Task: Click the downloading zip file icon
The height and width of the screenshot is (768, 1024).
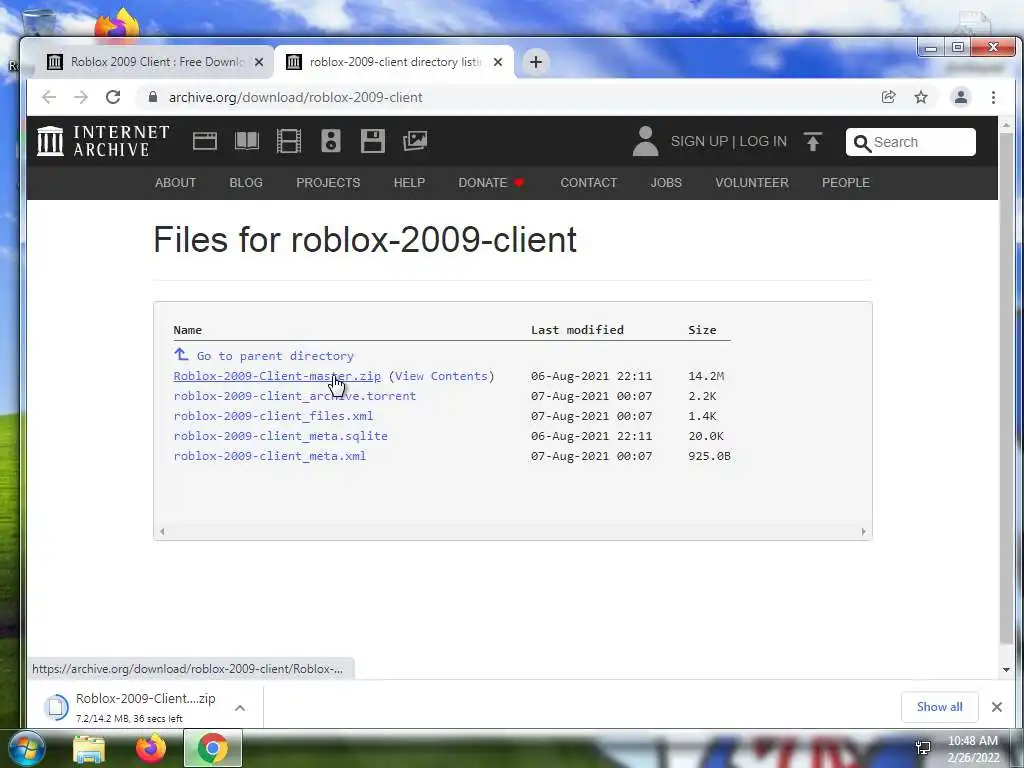Action: pyautogui.click(x=56, y=707)
